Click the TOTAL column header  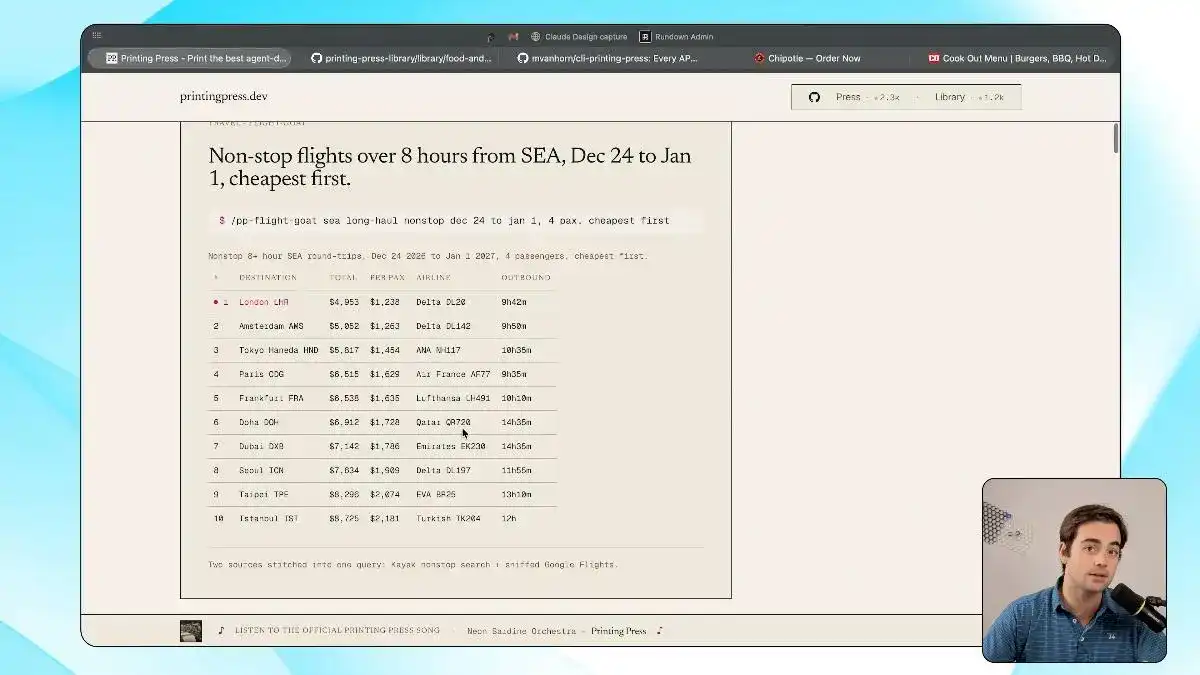click(343, 277)
